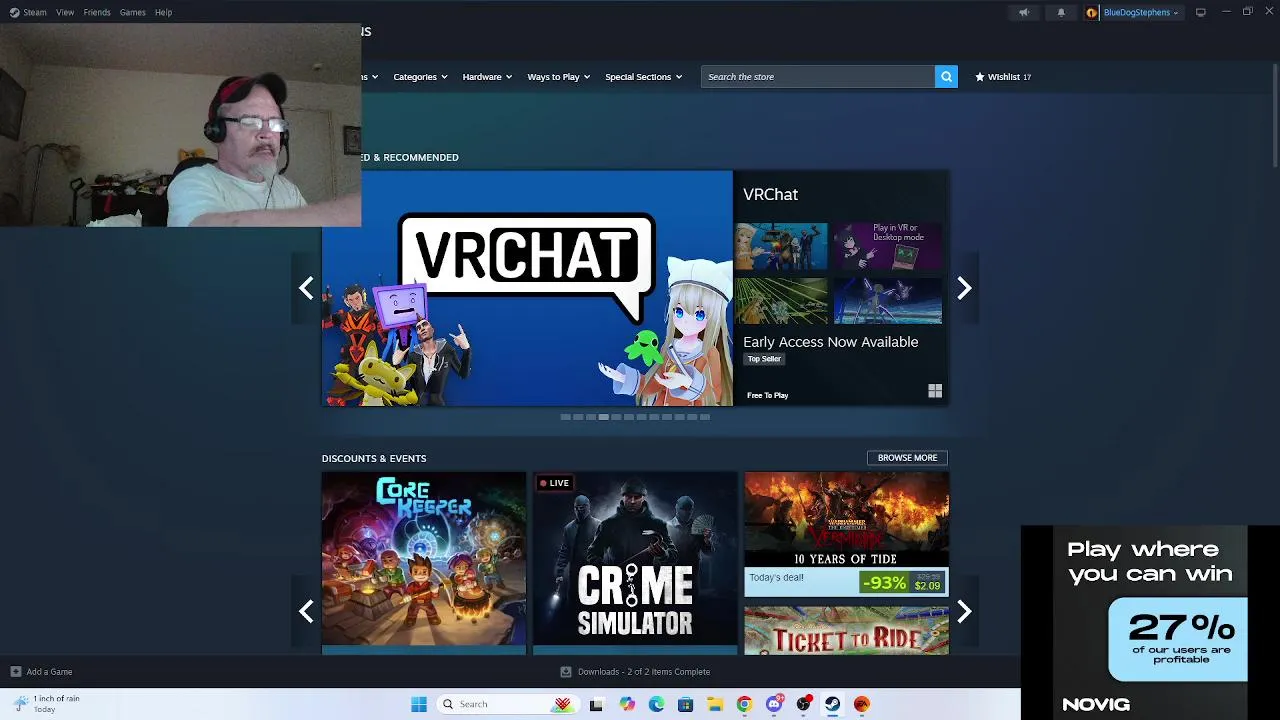This screenshot has width=1280, height=720.
Task: Click the -93% discount price badge
Action: pyautogui.click(x=884, y=583)
